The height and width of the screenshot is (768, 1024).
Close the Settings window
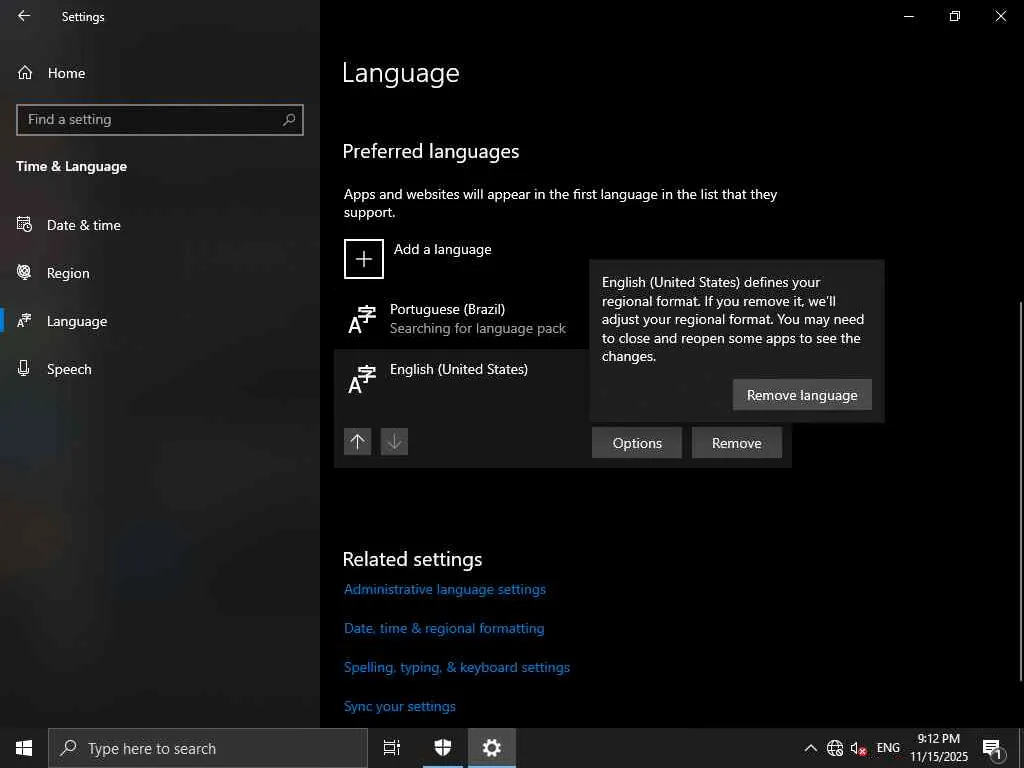tap(1000, 16)
